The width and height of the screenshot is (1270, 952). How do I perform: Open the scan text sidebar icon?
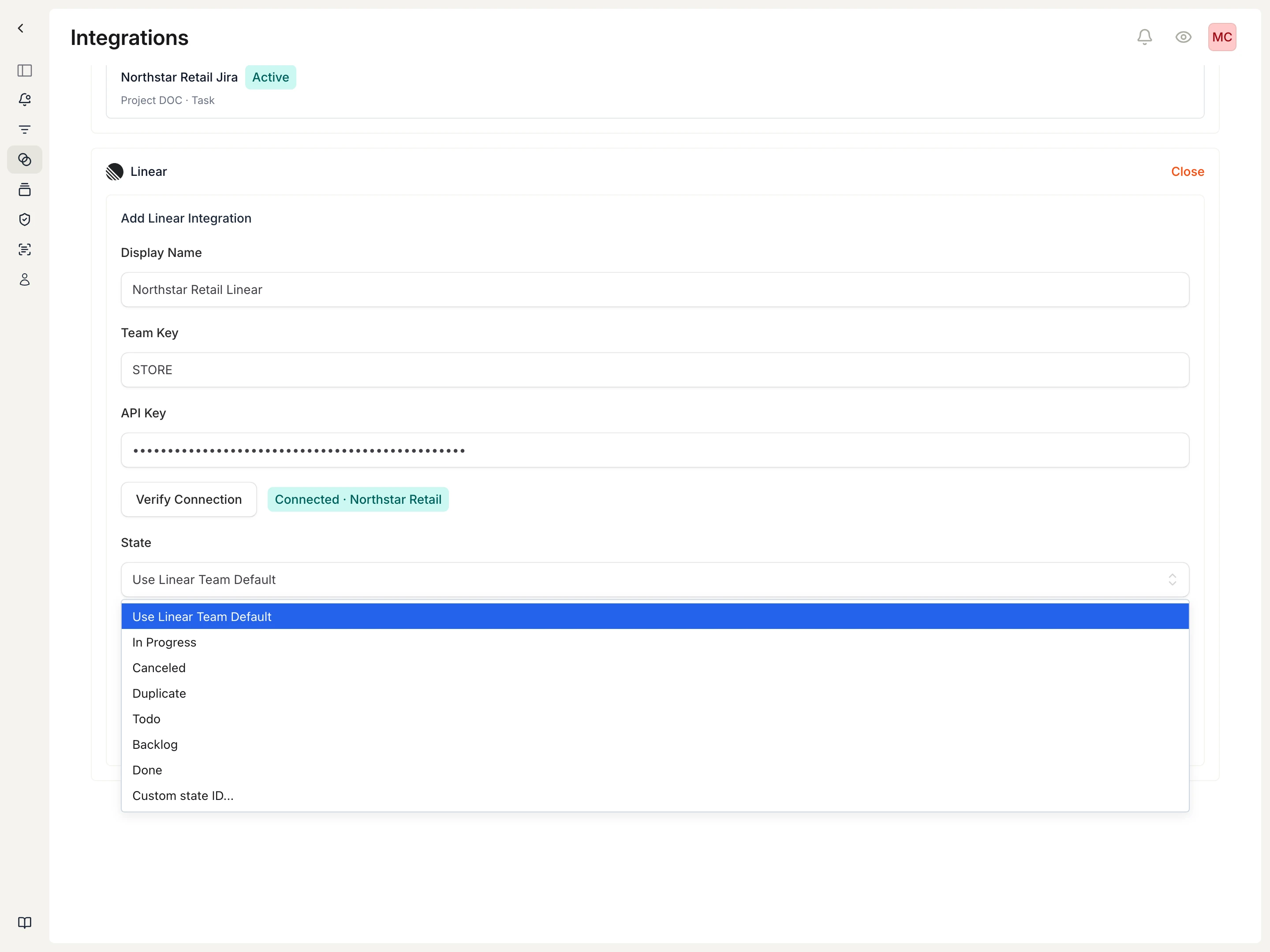(25, 249)
